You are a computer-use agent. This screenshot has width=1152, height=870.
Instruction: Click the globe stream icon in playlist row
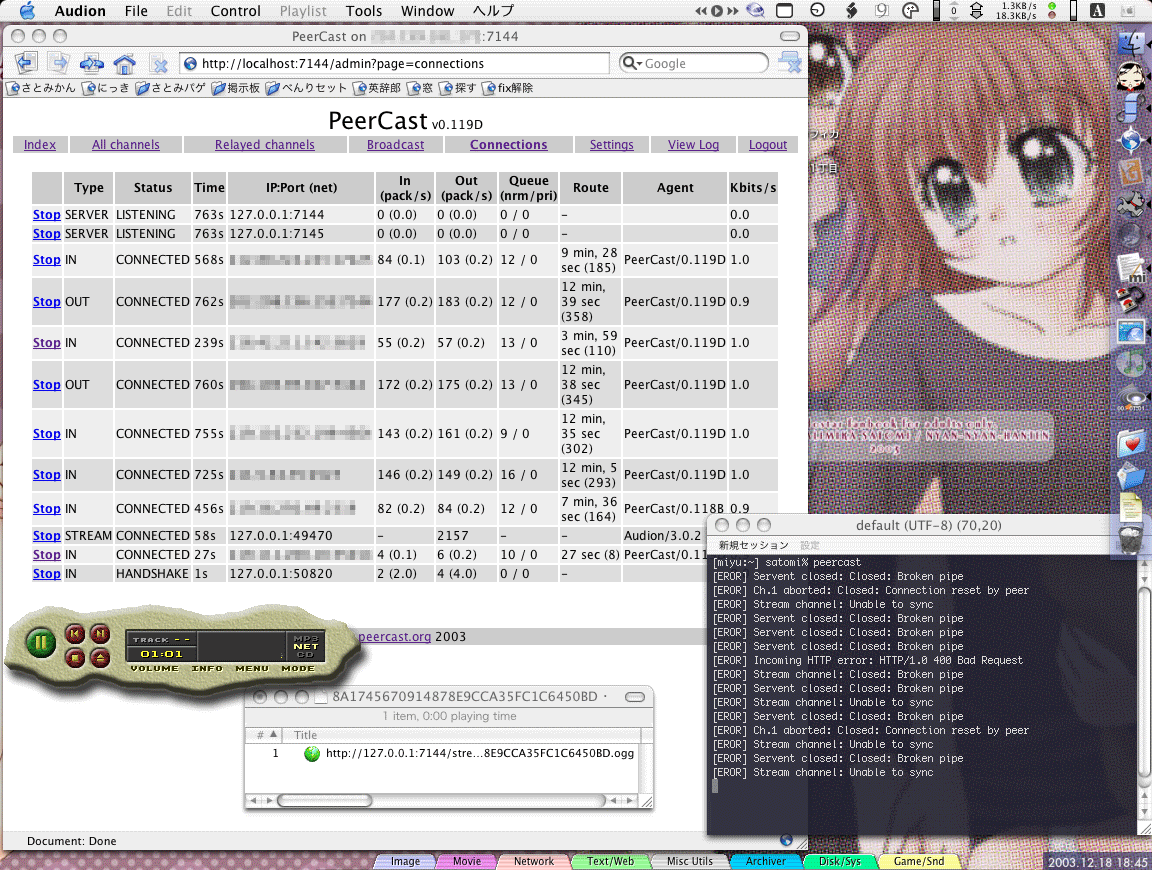[x=312, y=753]
